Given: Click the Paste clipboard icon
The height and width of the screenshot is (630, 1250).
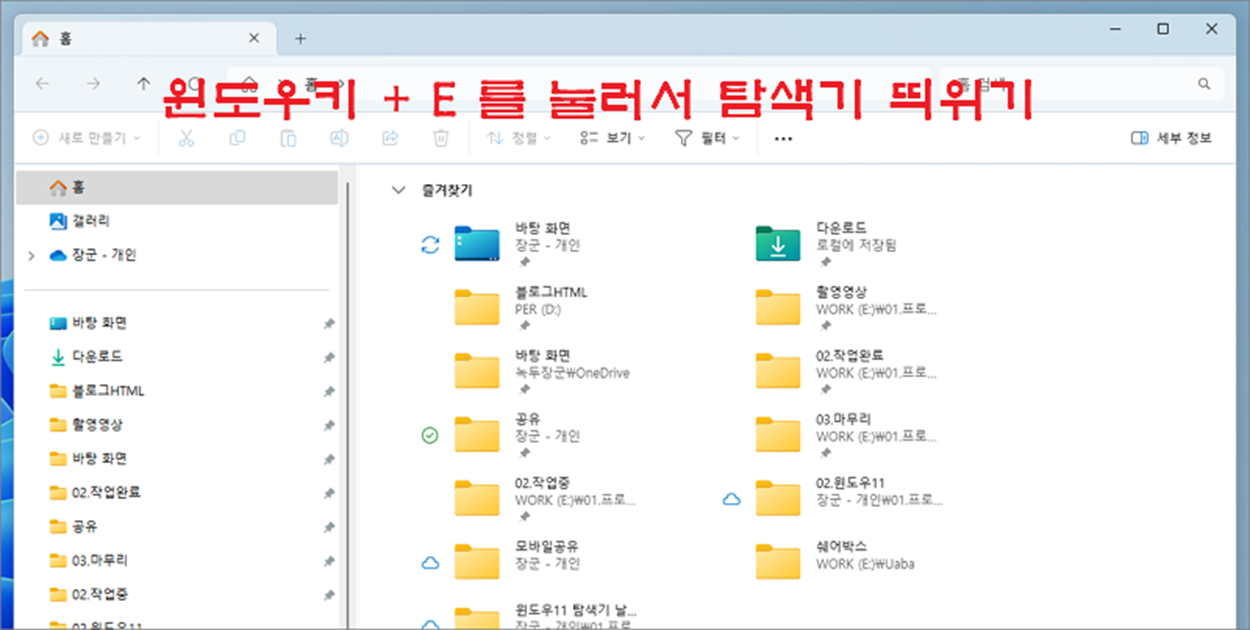Looking at the screenshot, I should [x=288, y=138].
